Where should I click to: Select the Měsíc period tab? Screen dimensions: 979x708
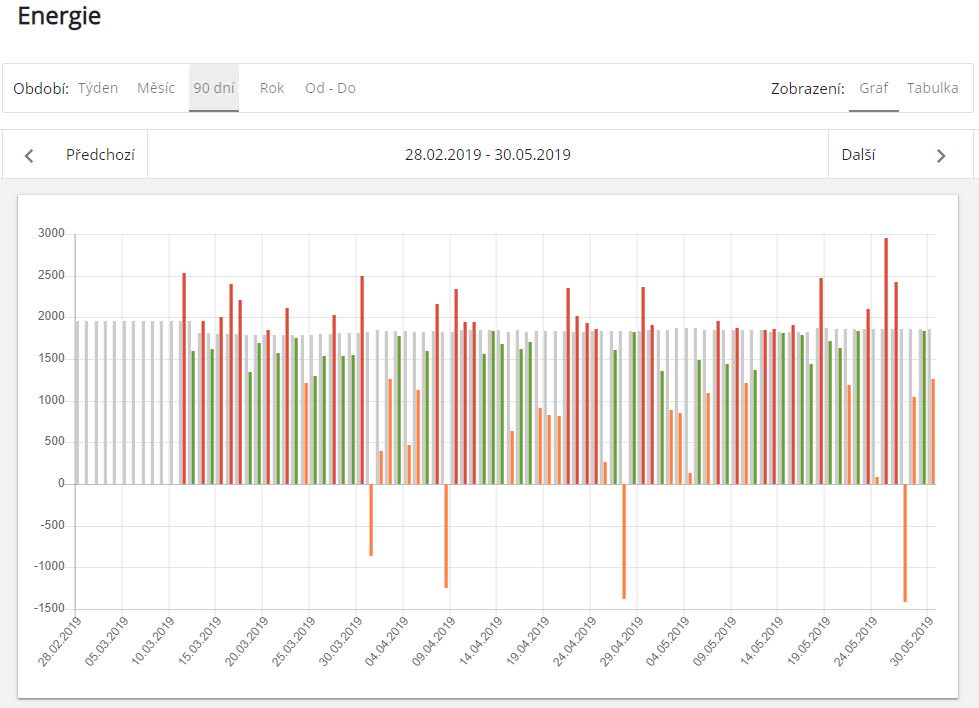click(156, 88)
